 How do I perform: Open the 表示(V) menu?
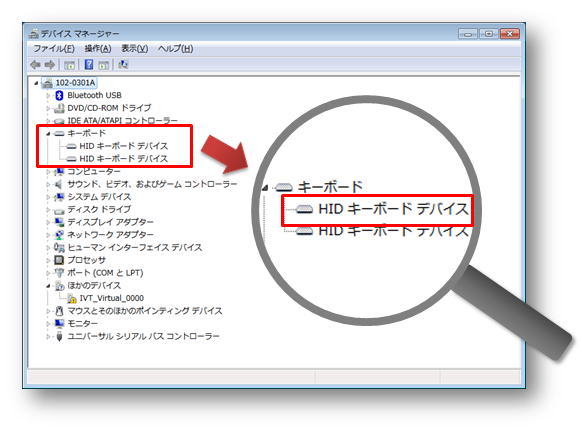pos(134,49)
